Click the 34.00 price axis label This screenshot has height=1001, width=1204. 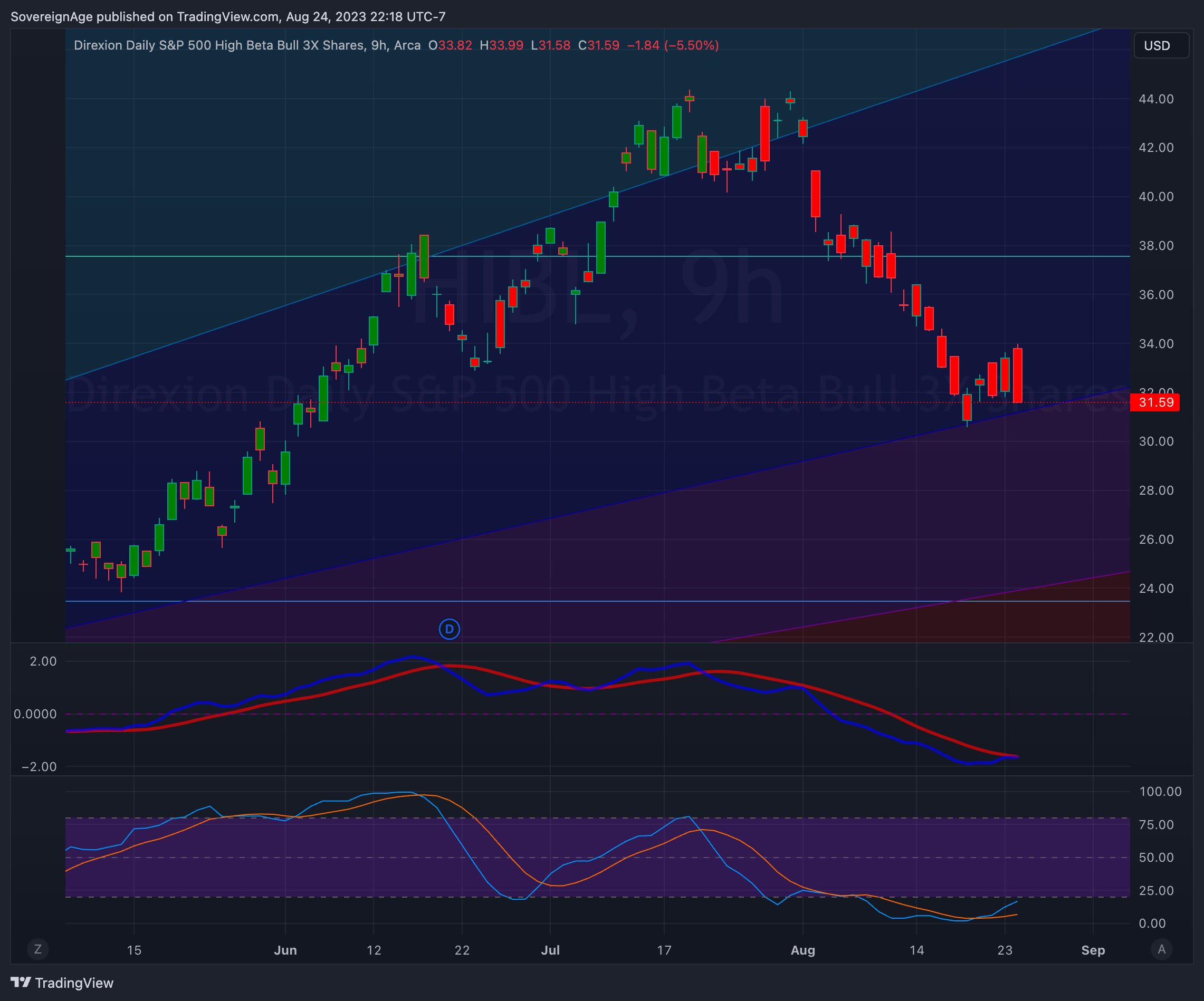(1156, 344)
